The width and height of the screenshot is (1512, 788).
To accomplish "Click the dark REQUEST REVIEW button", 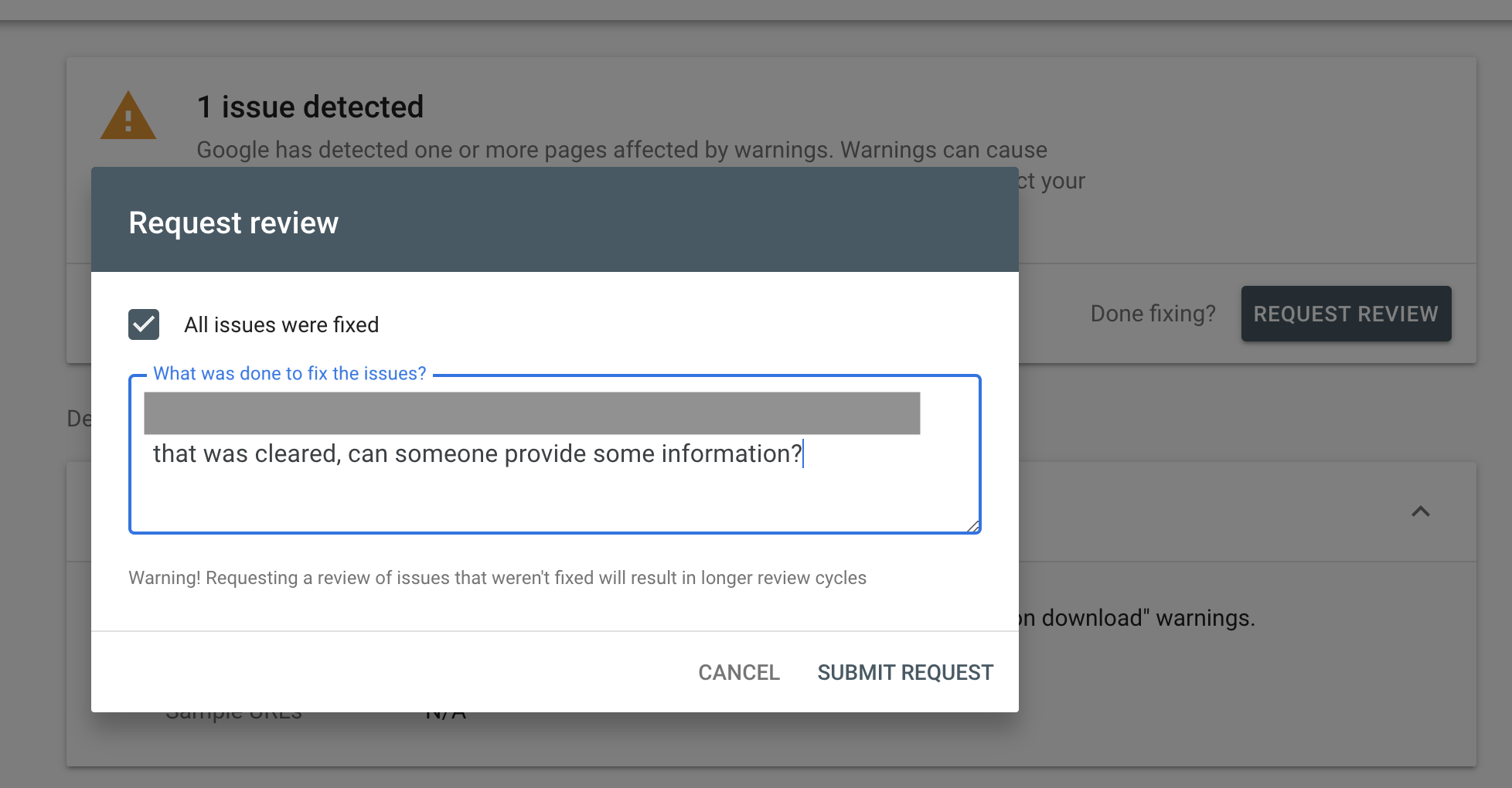I will coord(1346,314).
